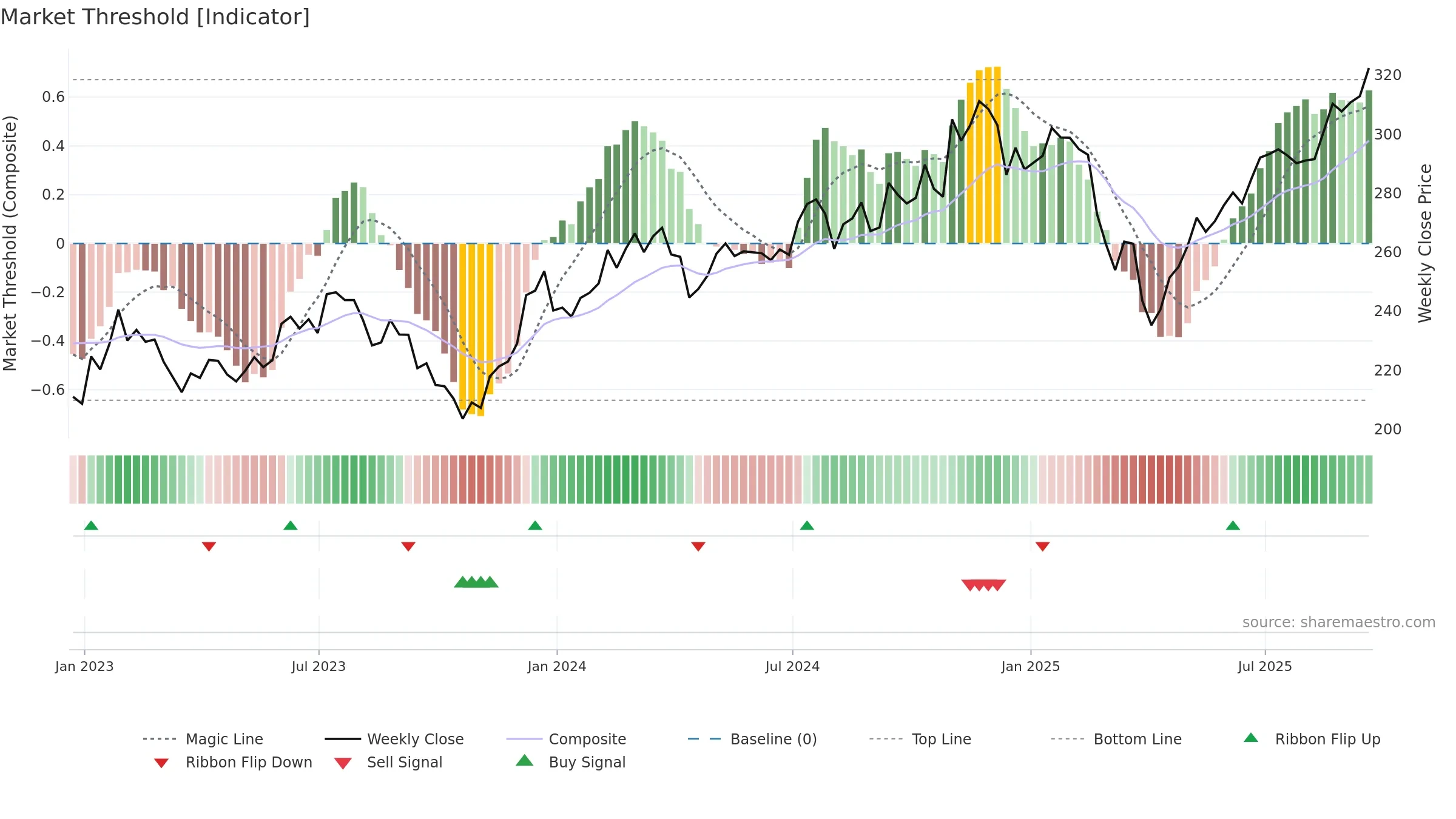Image resolution: width=1456 pixels, height=819 pixels.
Task: Click the source: sharemaestro.com text
Action: click(1339, 622)
